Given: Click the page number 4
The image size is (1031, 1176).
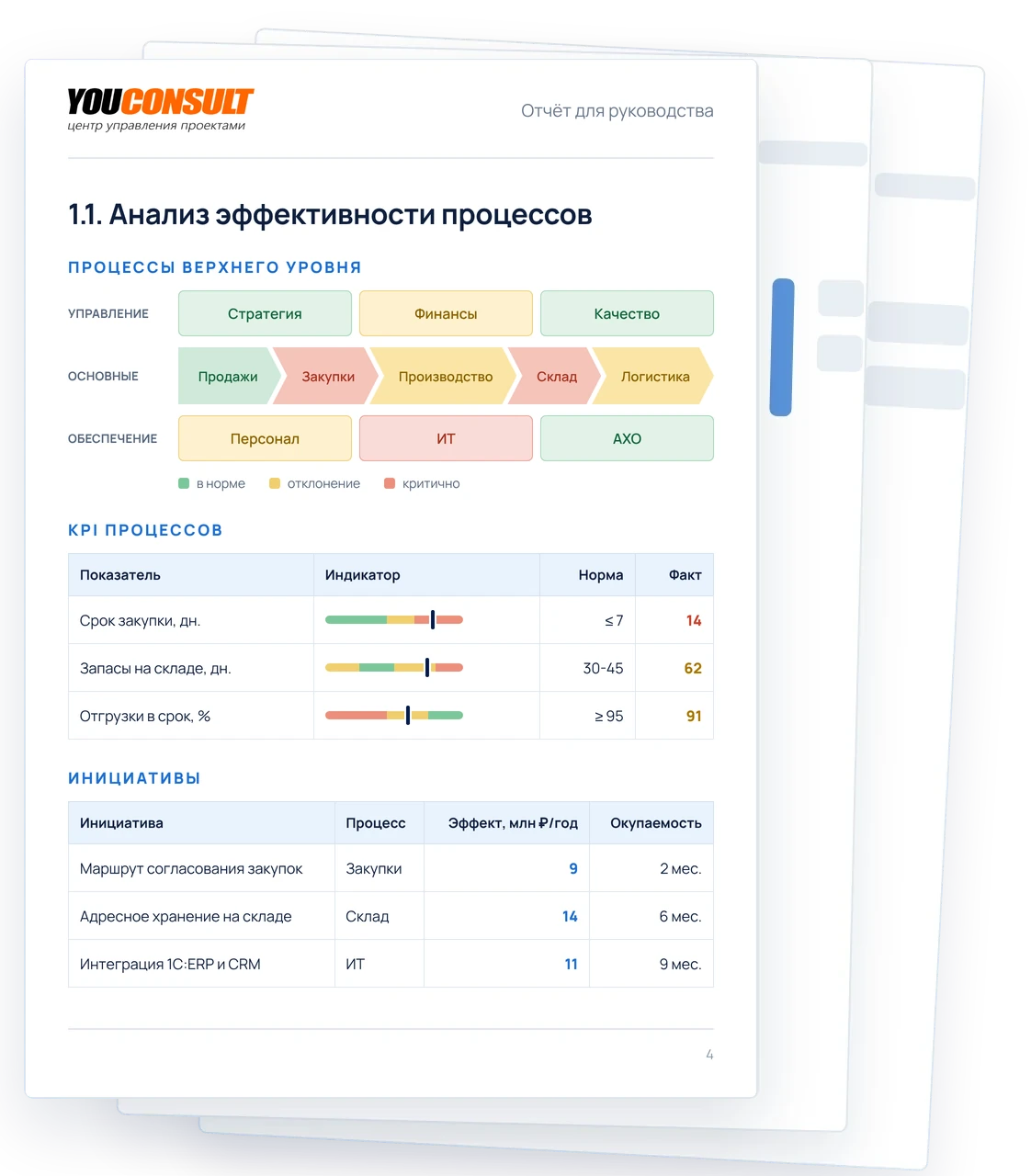Looking at the screenshot, I should click(x=709, y=1055).
